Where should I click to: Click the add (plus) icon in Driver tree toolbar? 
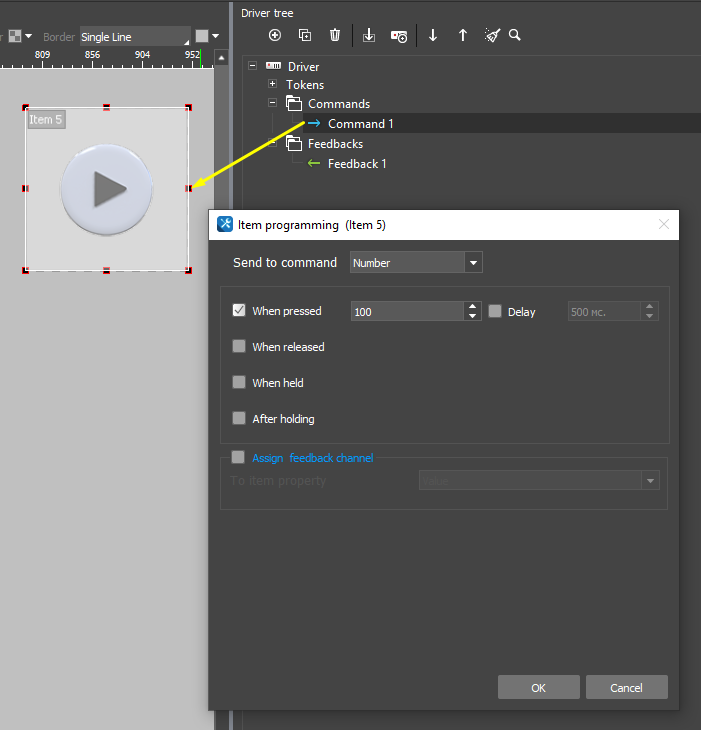tap(276, 35)
